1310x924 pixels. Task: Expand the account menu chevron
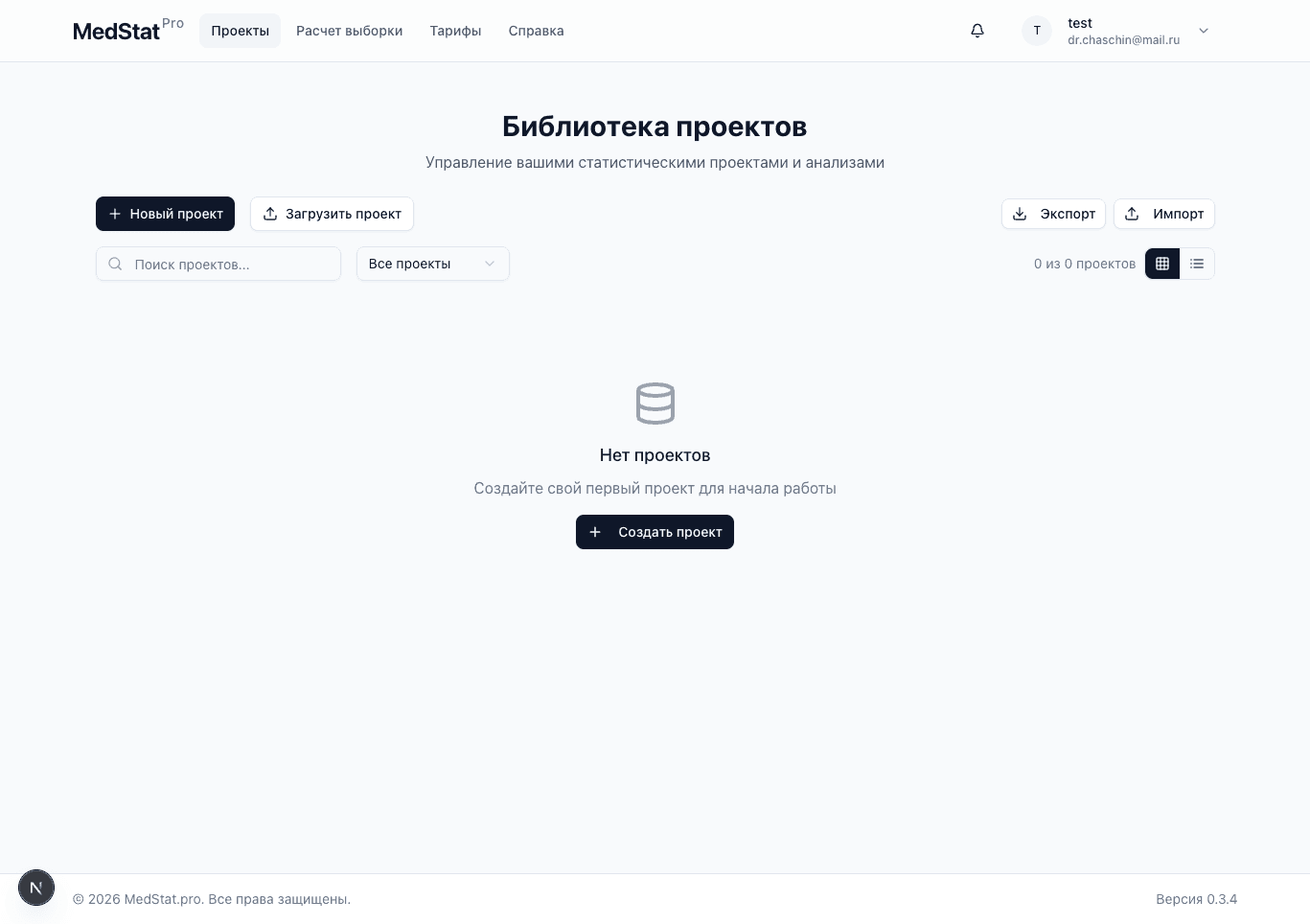[x=1204, y=31]
